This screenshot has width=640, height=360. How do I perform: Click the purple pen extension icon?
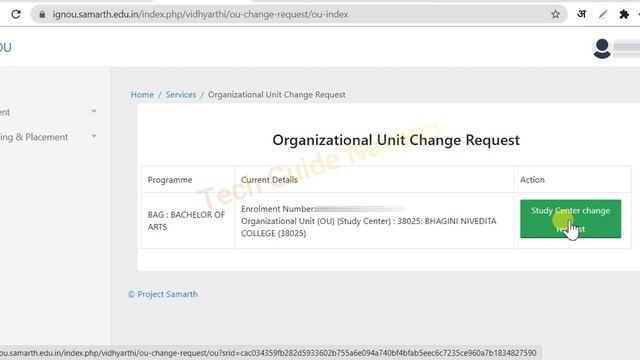point(603,14)
